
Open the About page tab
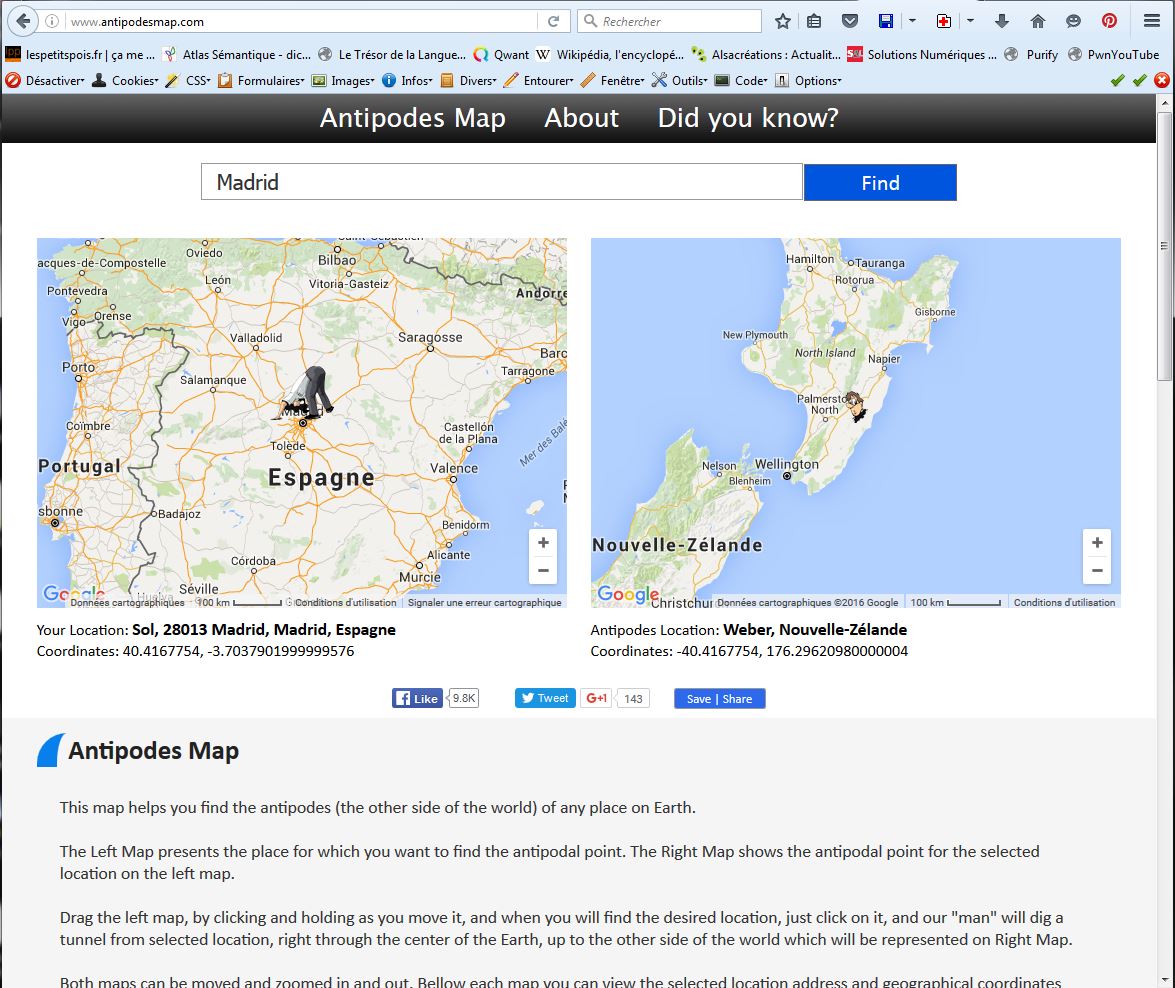[x=581, y=118]
